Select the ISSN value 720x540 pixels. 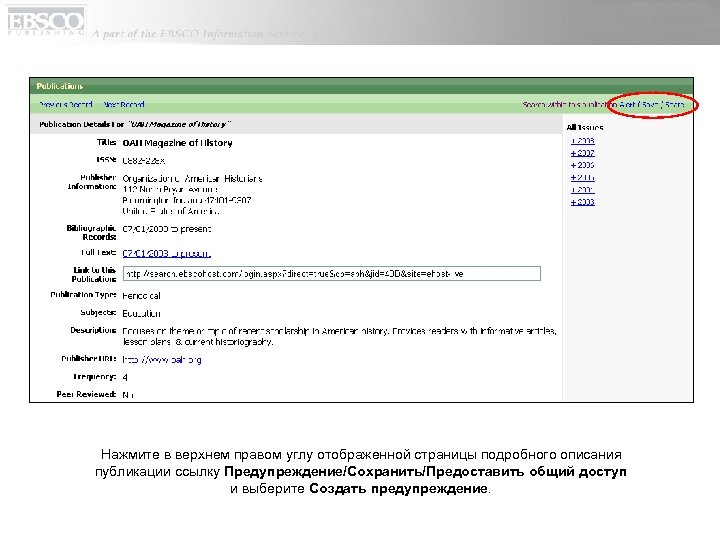coord(143,161)
